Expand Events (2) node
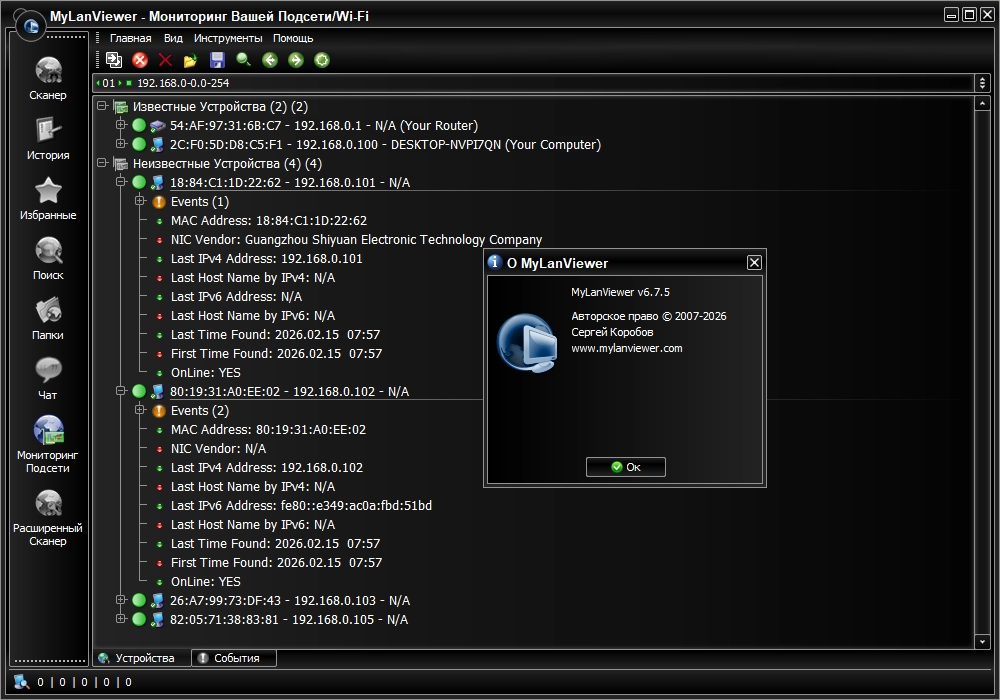 [140, 410]
